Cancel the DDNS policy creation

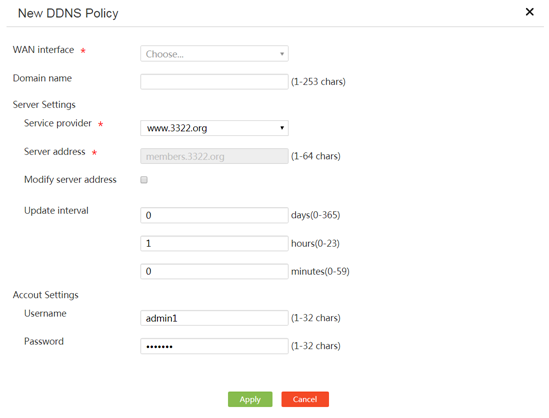coord(305,399)
